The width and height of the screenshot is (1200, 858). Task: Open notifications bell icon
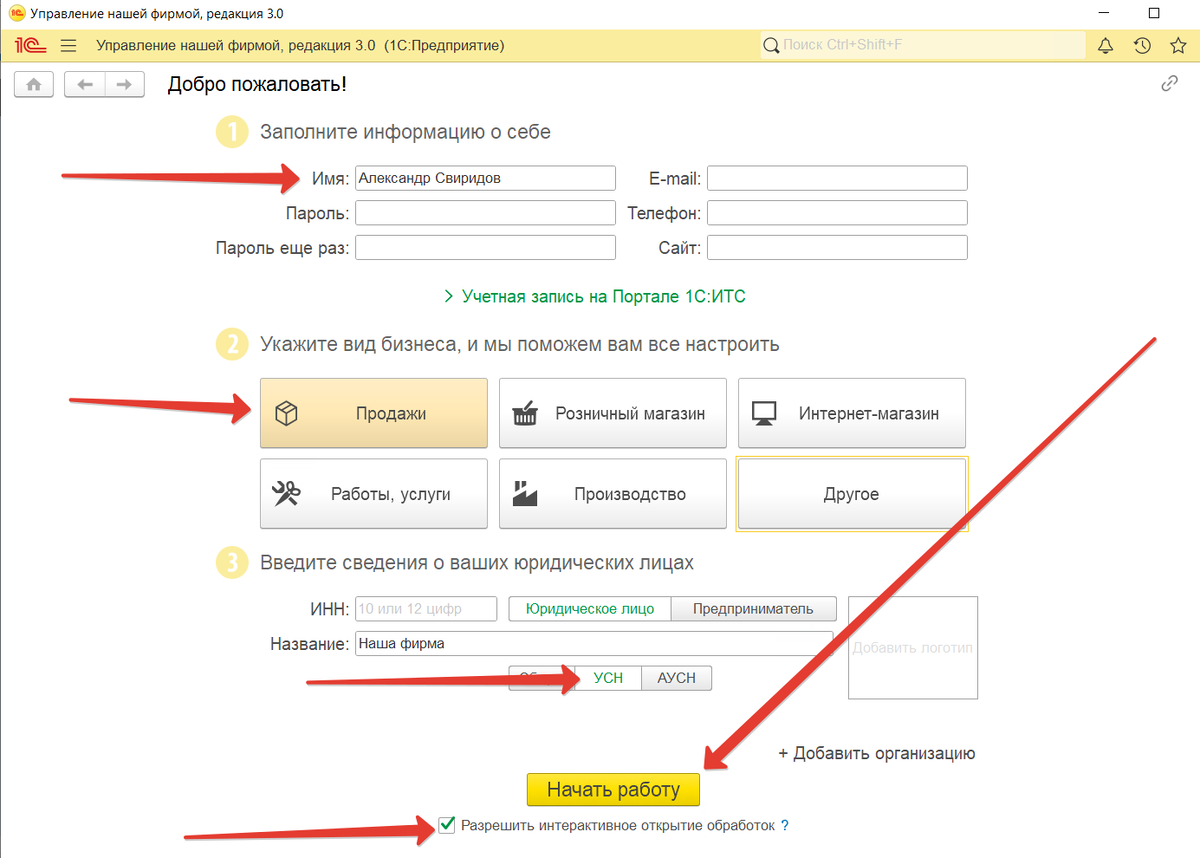[x=1106, y=46]
